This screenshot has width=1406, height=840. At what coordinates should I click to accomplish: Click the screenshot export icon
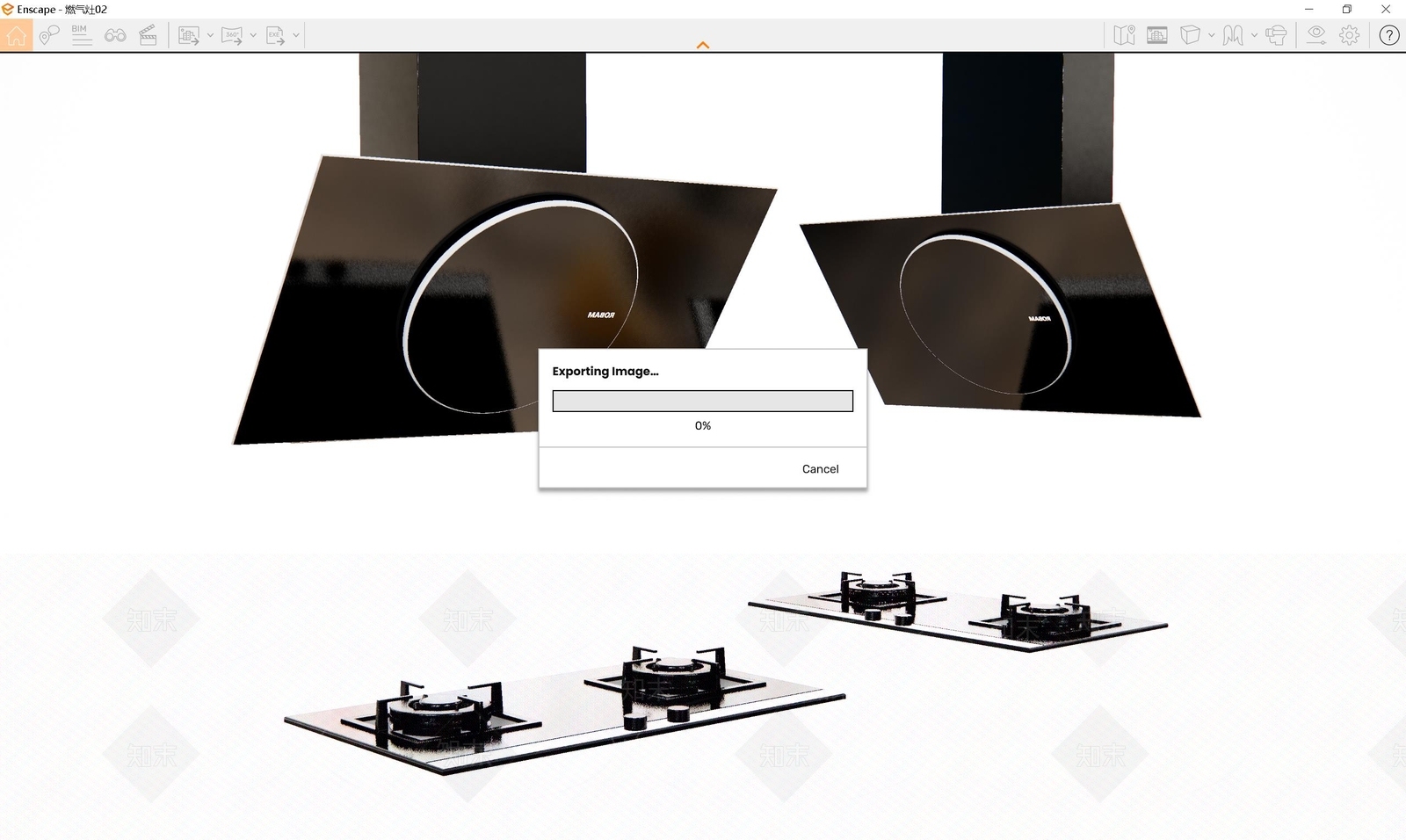click(x=188, y=35)
